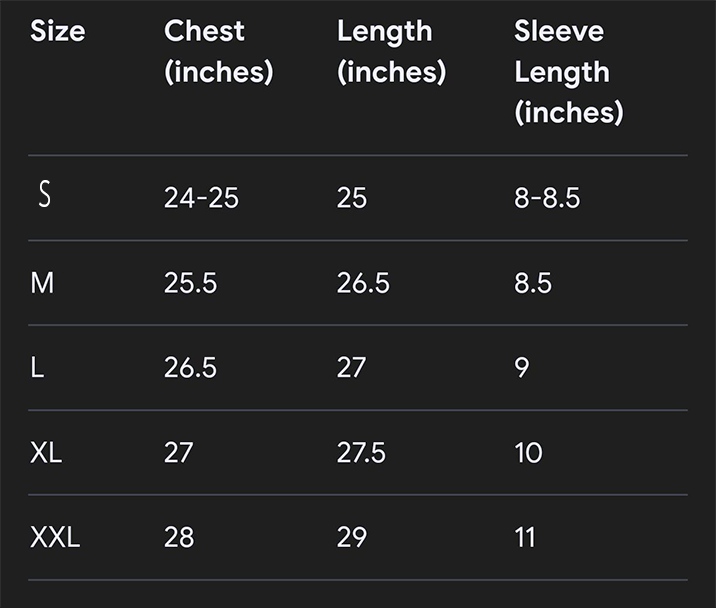The height and width of the screenshot is (608, 716).
Task: Select the XL size row label
Action: pyautogui.click(x=46, y=453)
